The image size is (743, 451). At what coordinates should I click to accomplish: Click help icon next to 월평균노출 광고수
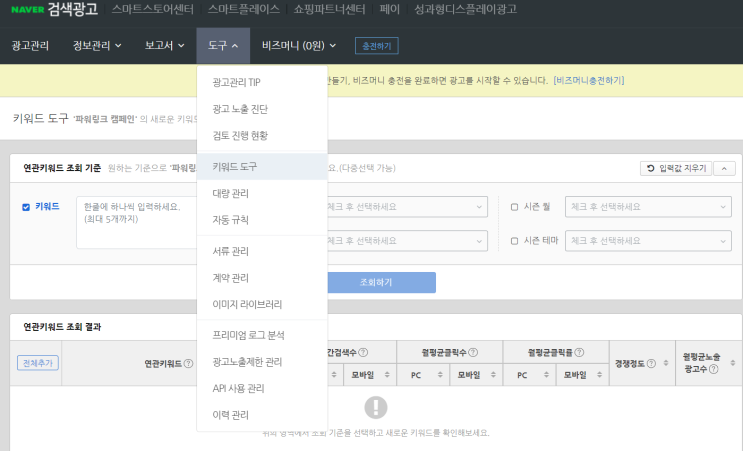point(714,369)
